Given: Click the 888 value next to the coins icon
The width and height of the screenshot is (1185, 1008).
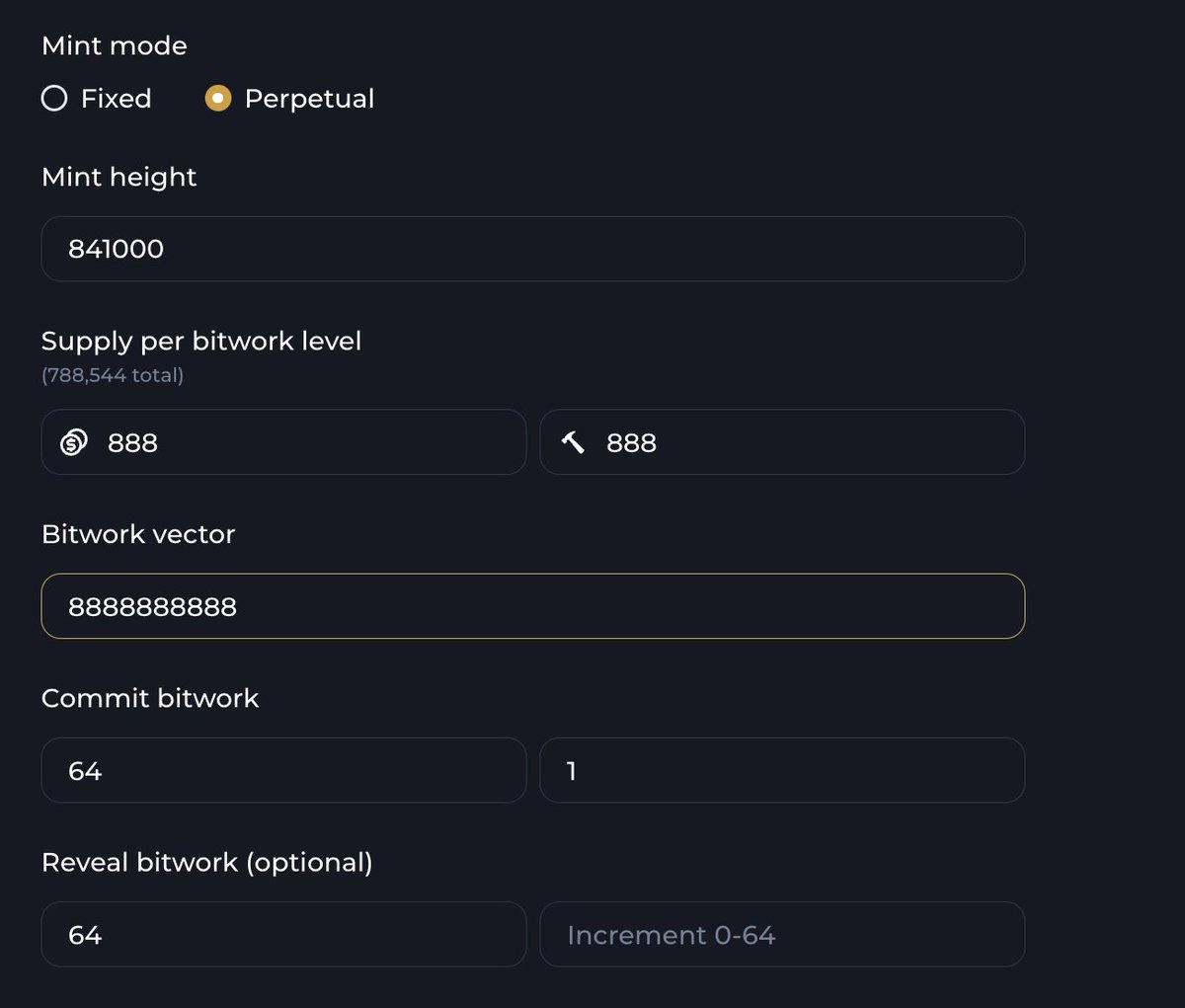Looking at the screenshot, I should pyautogui.click(x=132, y=443).
